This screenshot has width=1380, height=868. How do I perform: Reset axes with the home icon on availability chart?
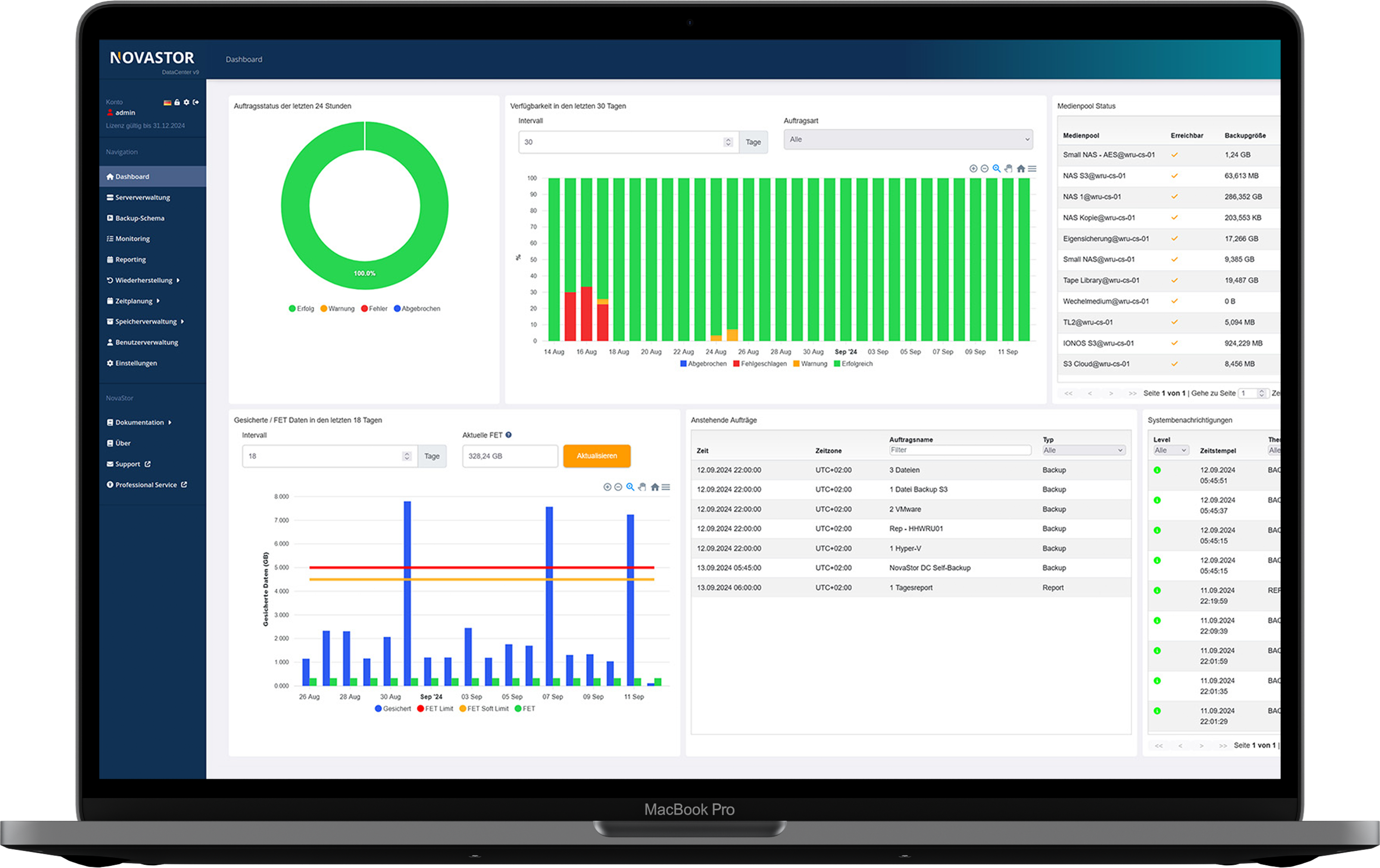pos(1021,168)
